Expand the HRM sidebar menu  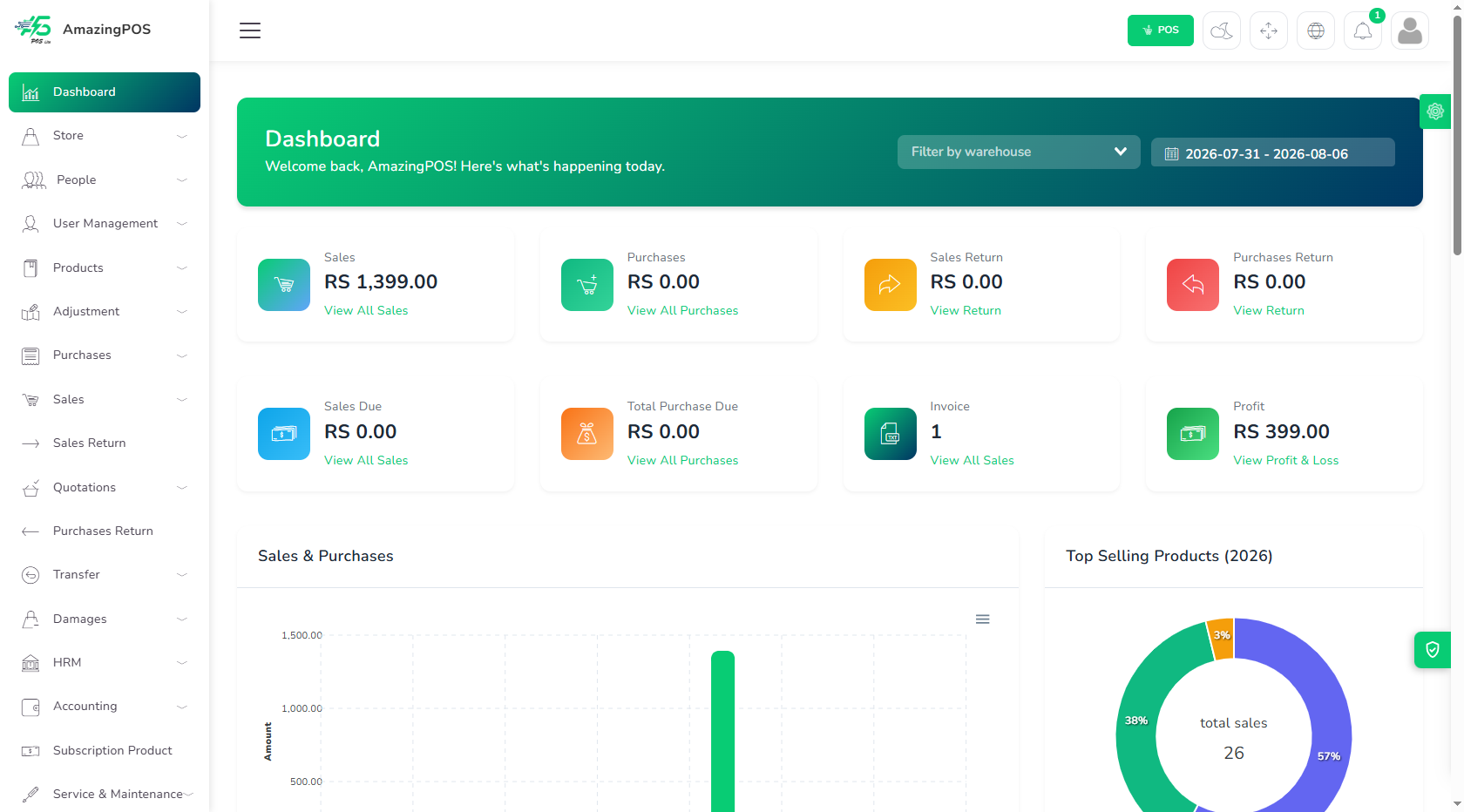[105, 663]
